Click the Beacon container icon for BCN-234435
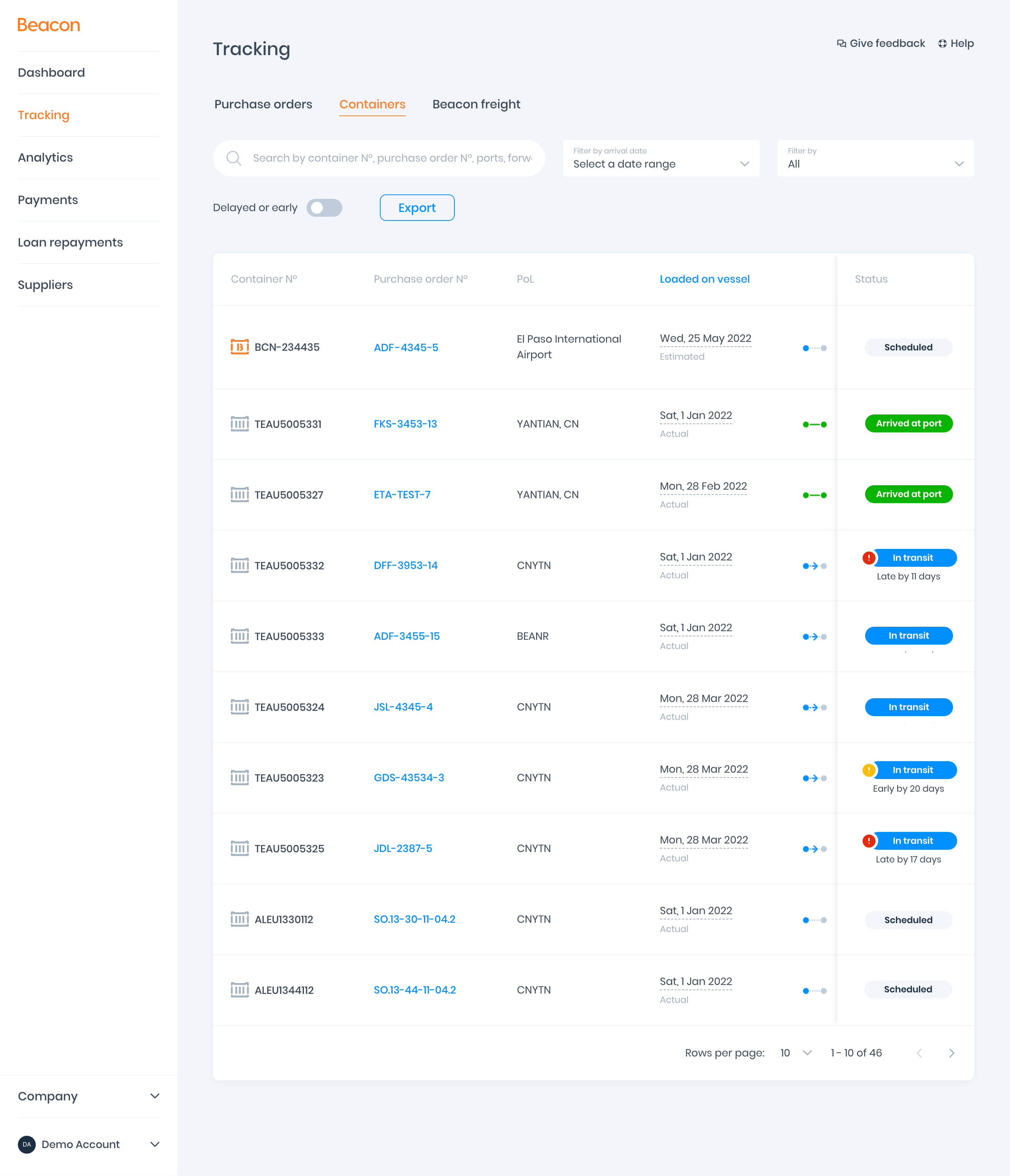Image resolution: width=1010 pixels, height=1176 pixels. (239, 347)
